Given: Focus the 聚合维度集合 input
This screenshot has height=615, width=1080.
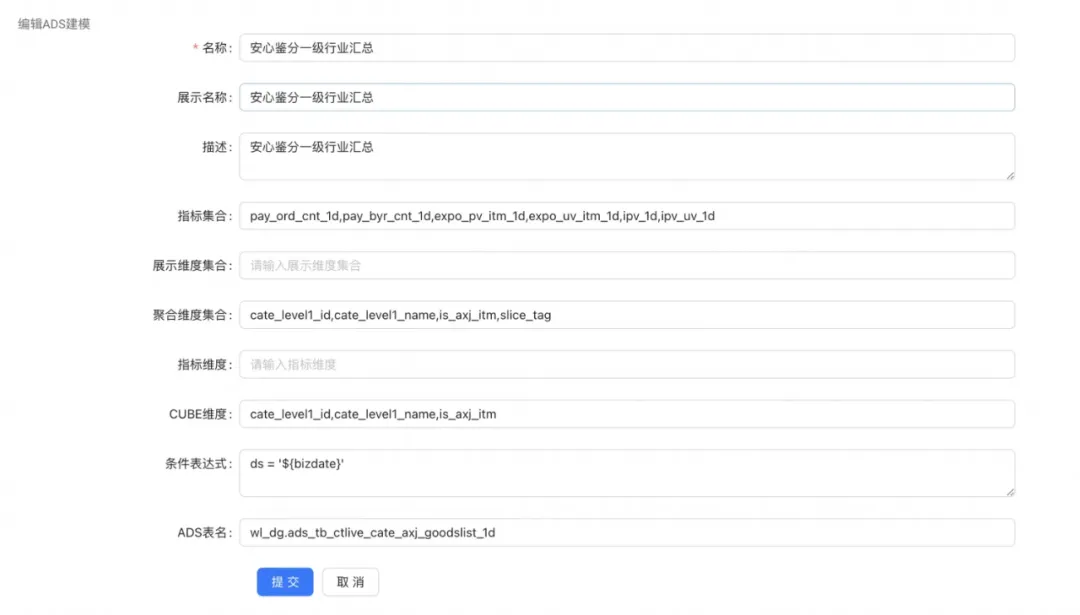Looking at the screenshot, I should point(626,315).
